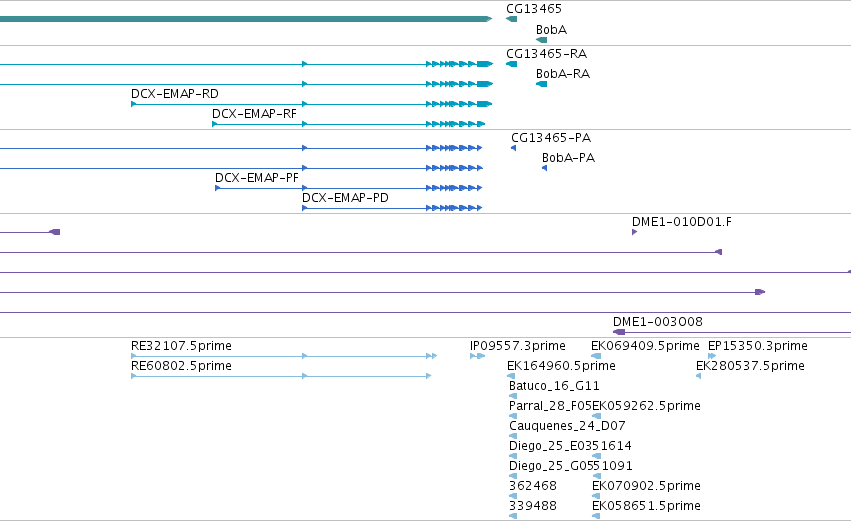The height and width of the screenshot is (521, 851).
Task: Select the DCX-EMAP-PD protein label
Action: point(345,198)
